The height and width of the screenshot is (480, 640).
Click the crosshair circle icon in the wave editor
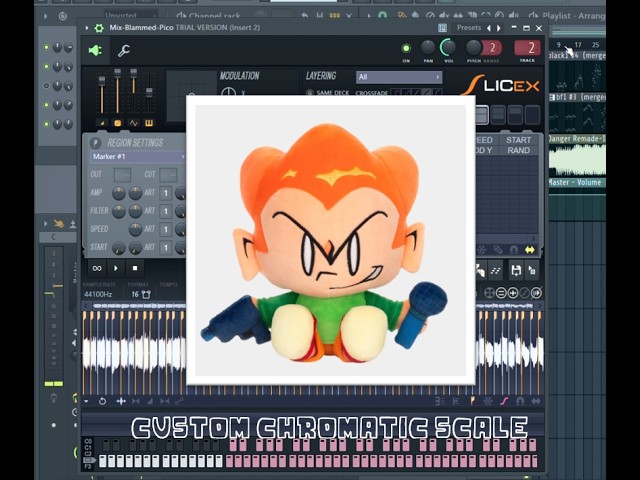[489, 293]
